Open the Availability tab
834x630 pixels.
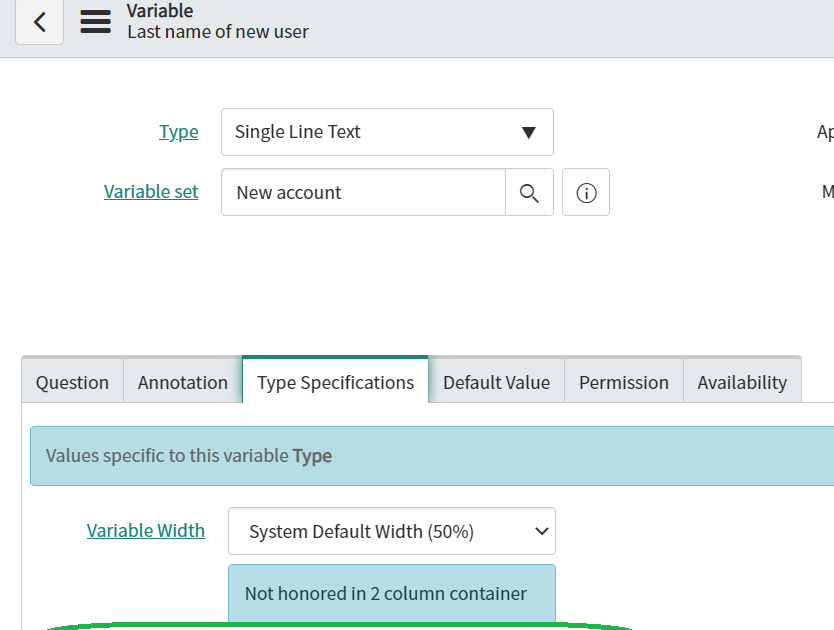coord(742,381)
